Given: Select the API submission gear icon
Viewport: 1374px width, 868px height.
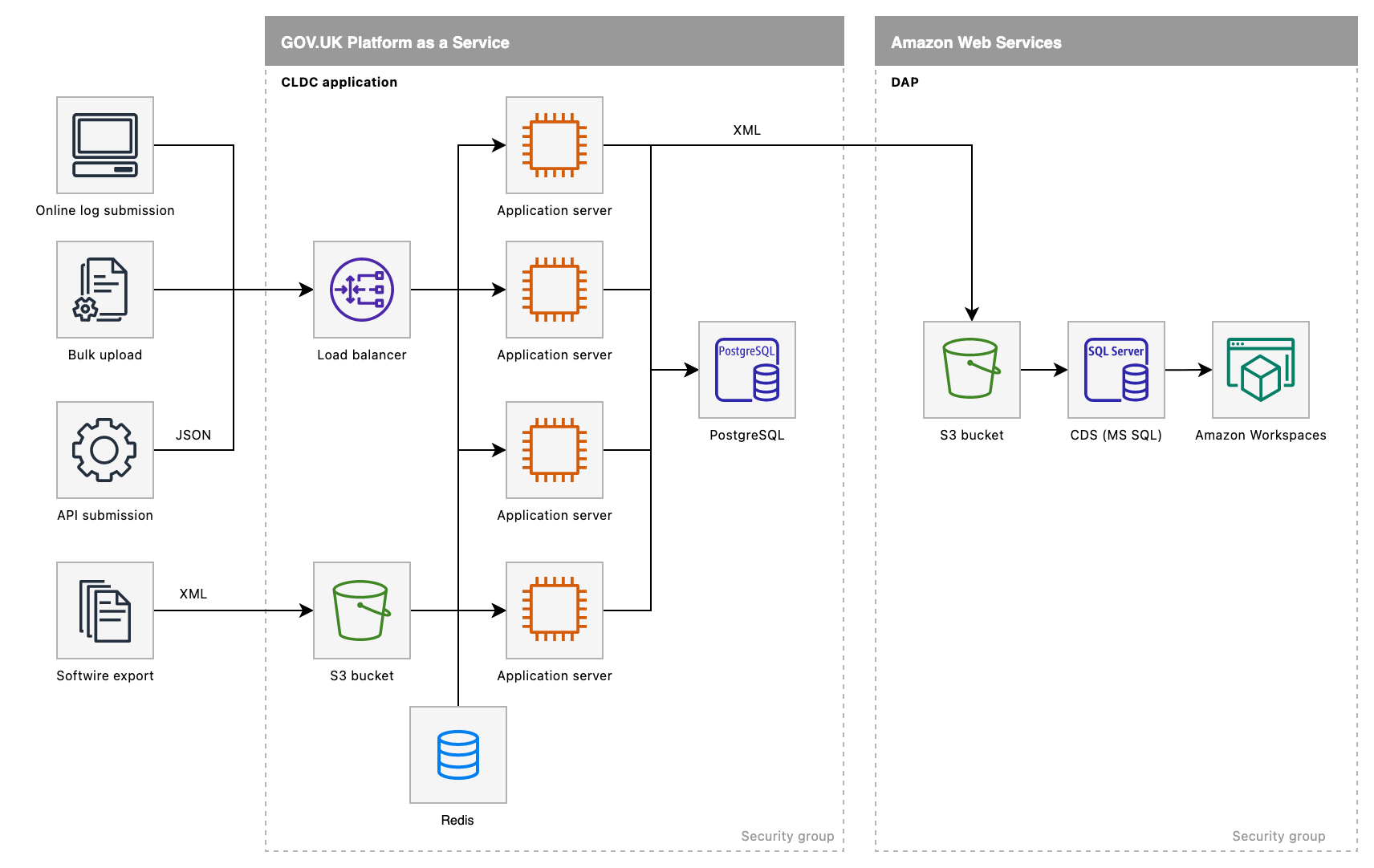Looking at the screenshot, I should coord(104,450).
